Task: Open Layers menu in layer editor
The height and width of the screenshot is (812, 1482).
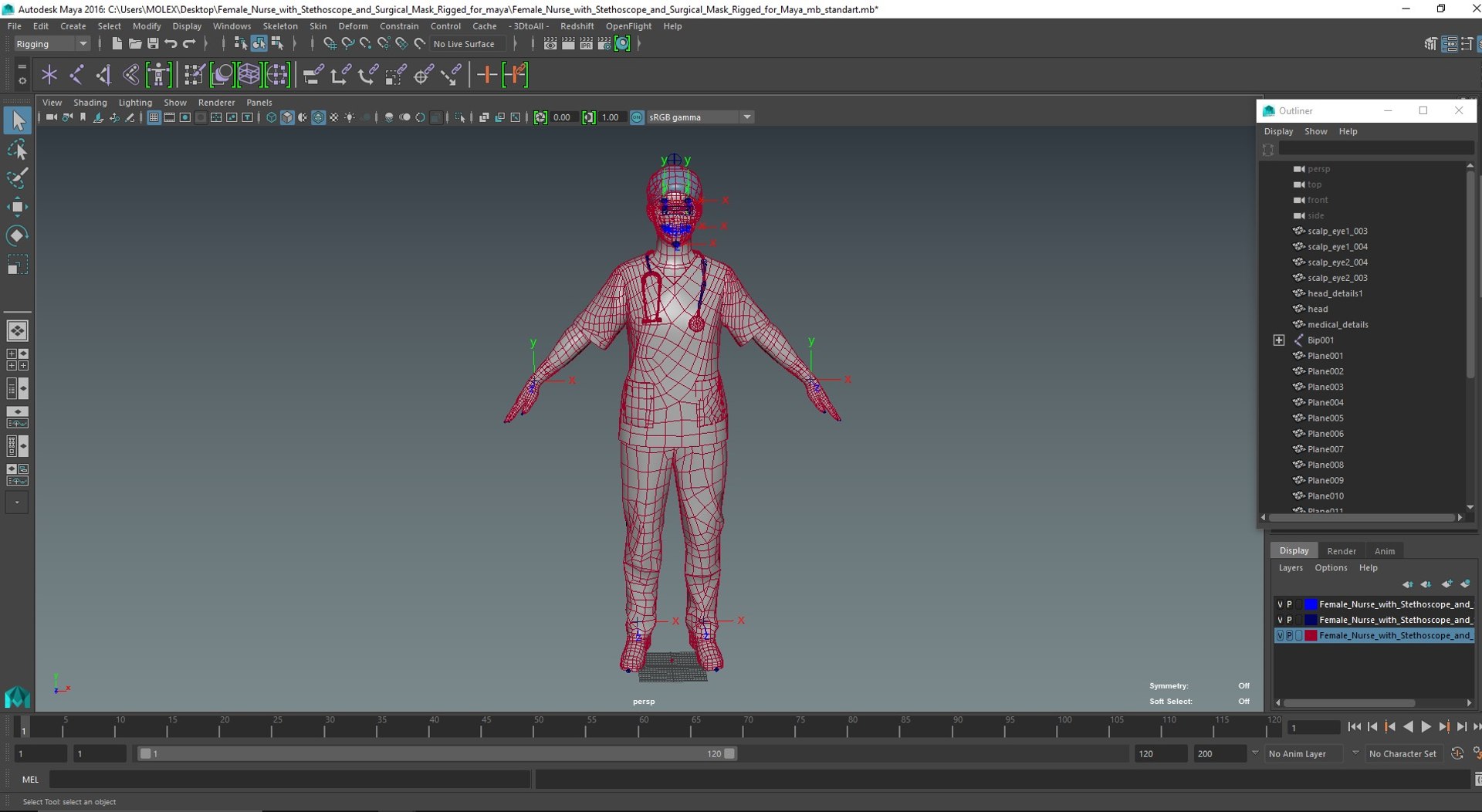Action: 1290,568
